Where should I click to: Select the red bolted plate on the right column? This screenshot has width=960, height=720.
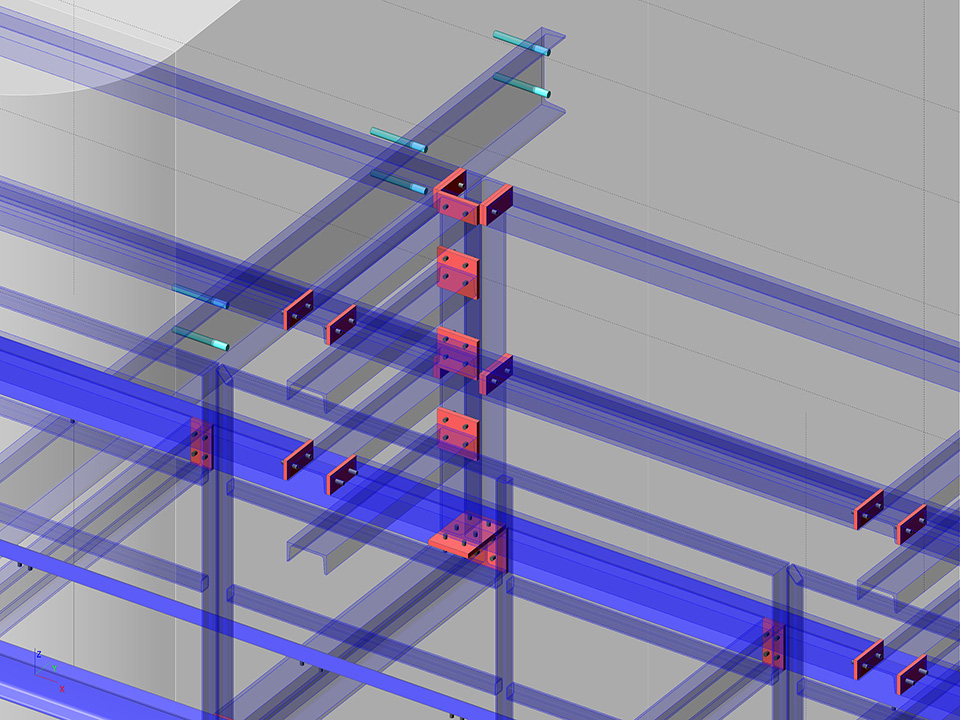pyautogui.click(x=773, y=642)
